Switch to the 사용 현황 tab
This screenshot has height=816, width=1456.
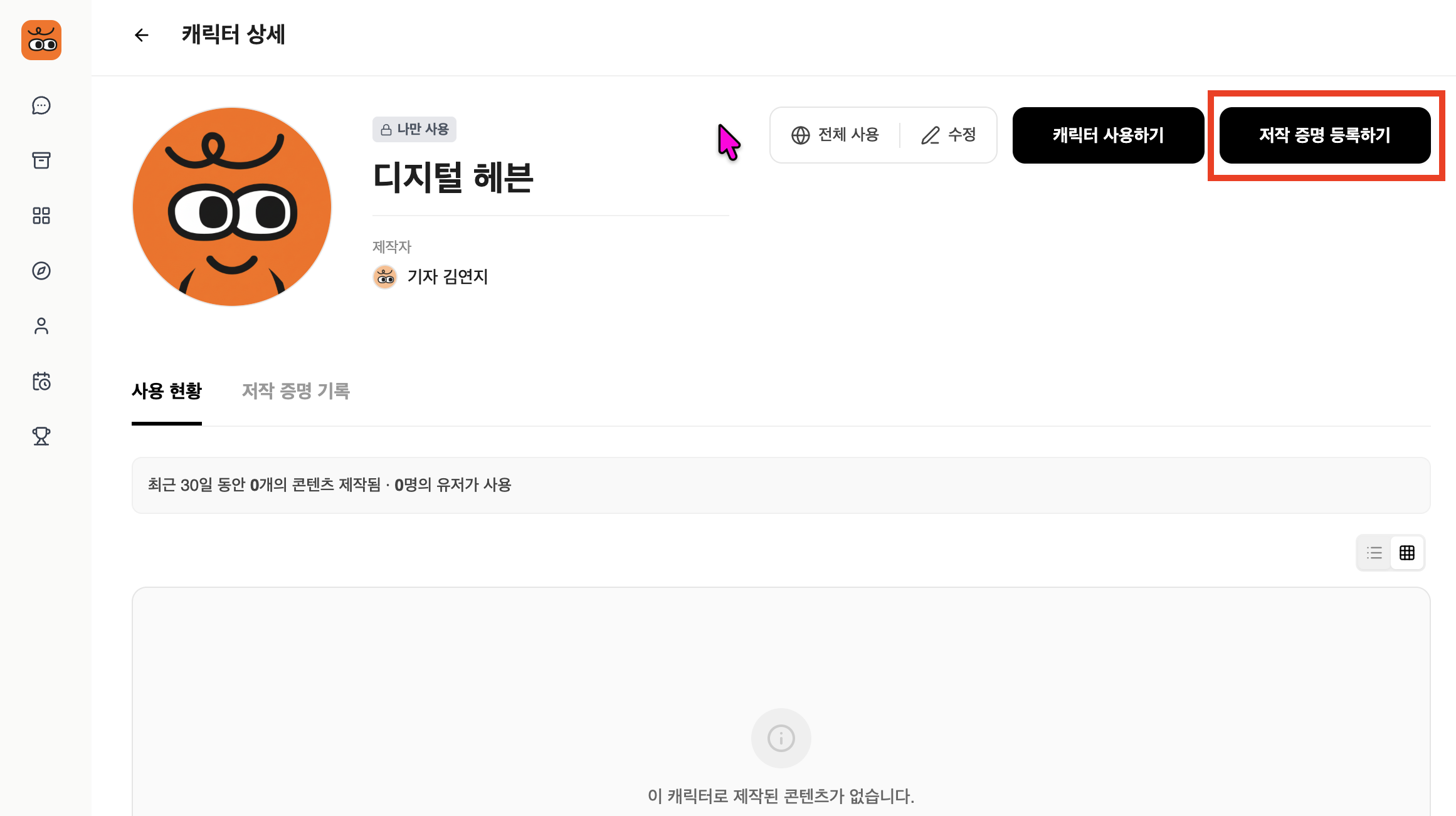pos(166,391)
